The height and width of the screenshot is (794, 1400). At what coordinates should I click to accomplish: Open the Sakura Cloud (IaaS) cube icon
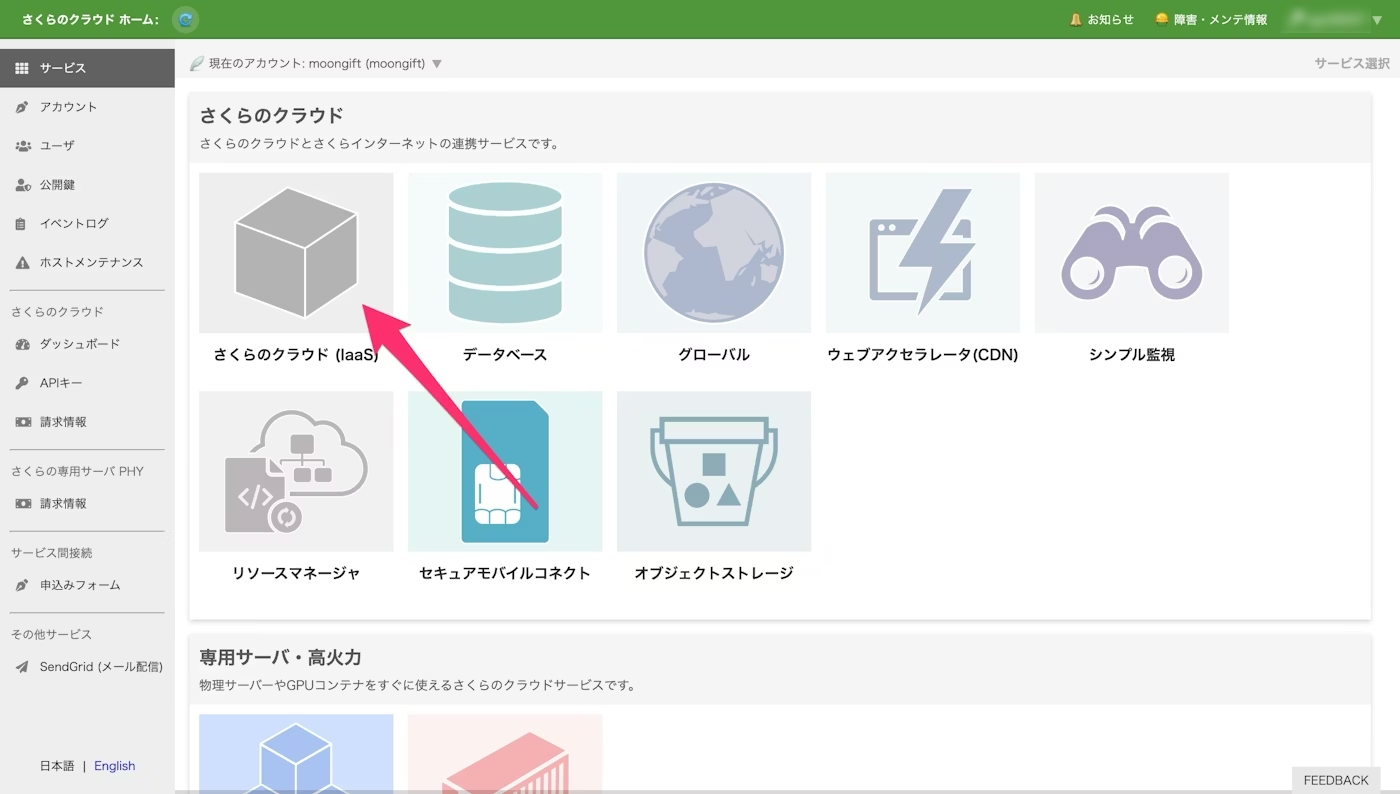(296, 252)
